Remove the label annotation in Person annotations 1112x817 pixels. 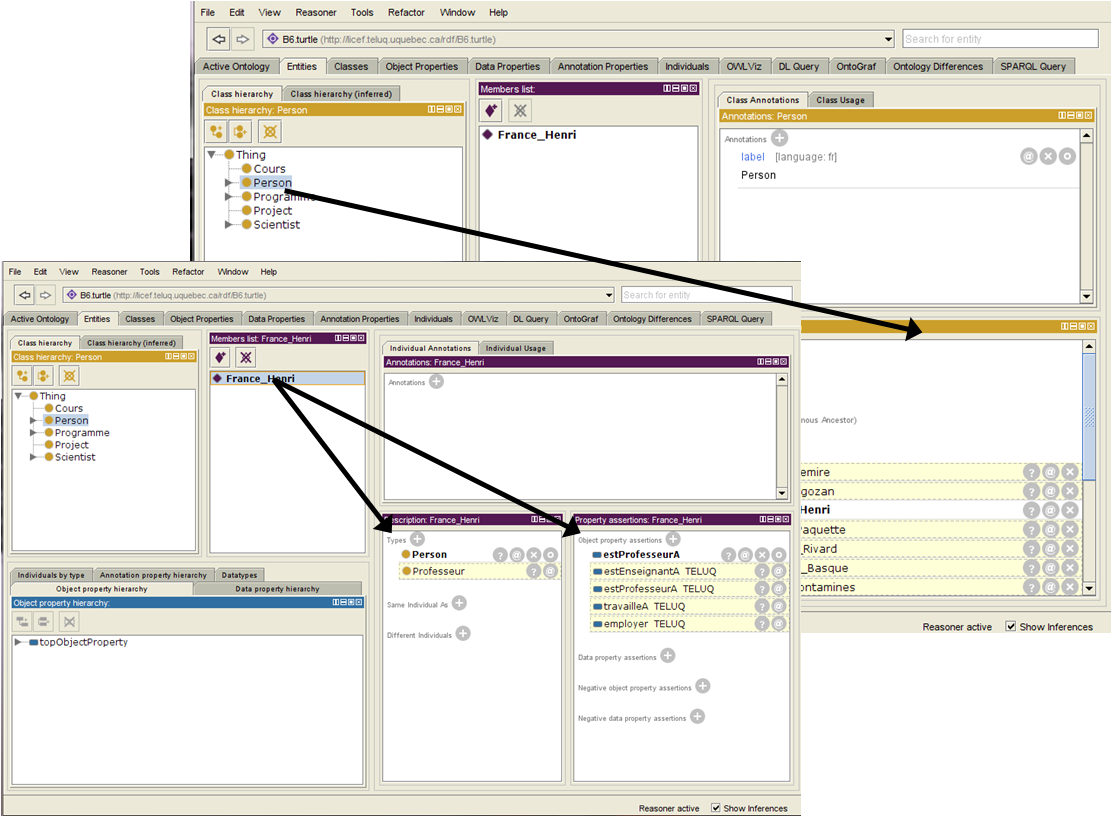(x=1048, y=157)
